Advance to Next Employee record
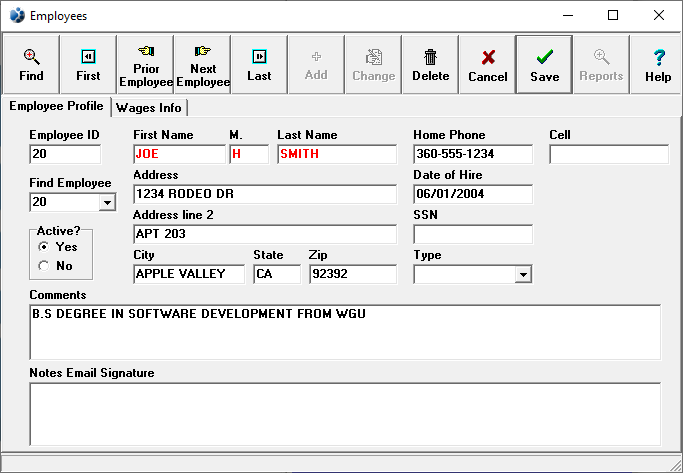683x473 pixels. [202, 65]
